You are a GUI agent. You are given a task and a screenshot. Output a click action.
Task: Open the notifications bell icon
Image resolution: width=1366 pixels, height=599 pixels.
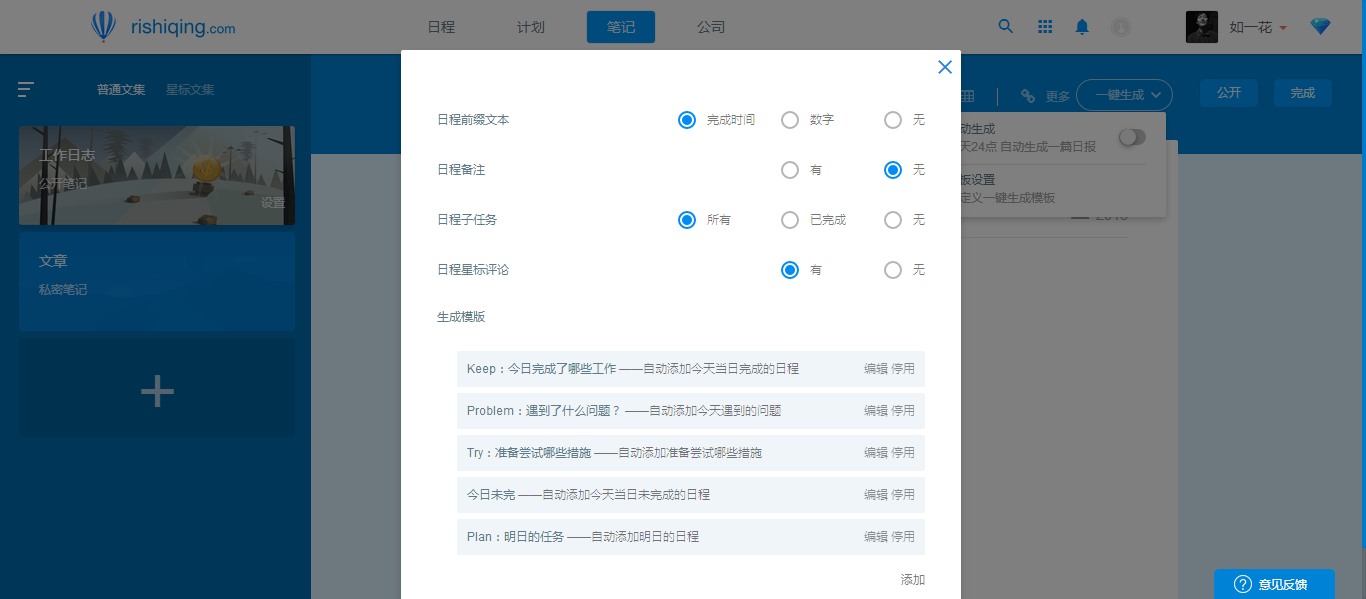[x=1081, y=27]
